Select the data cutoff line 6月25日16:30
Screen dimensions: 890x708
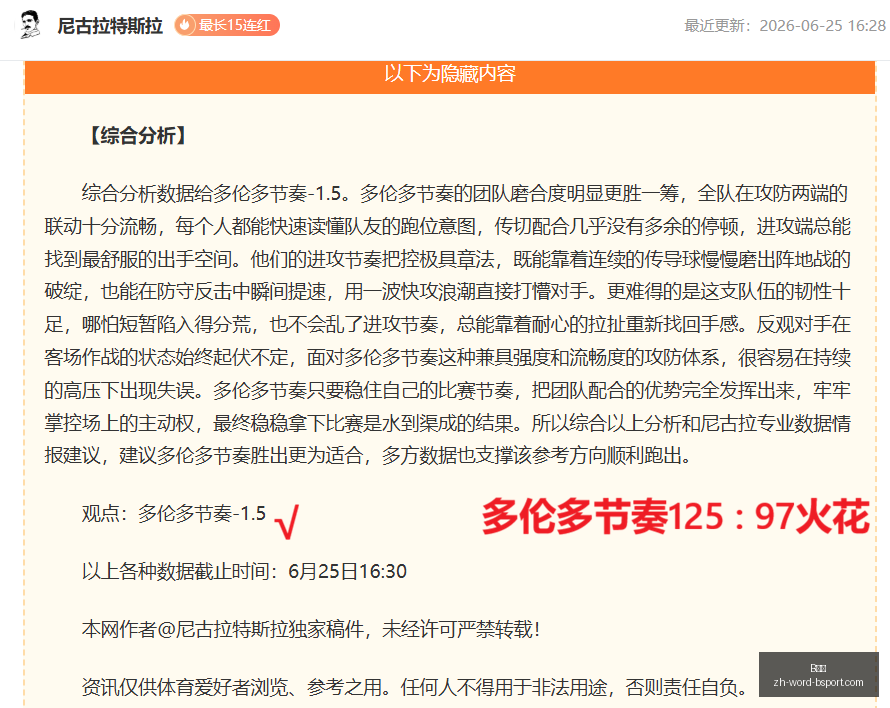pos(244,571)
